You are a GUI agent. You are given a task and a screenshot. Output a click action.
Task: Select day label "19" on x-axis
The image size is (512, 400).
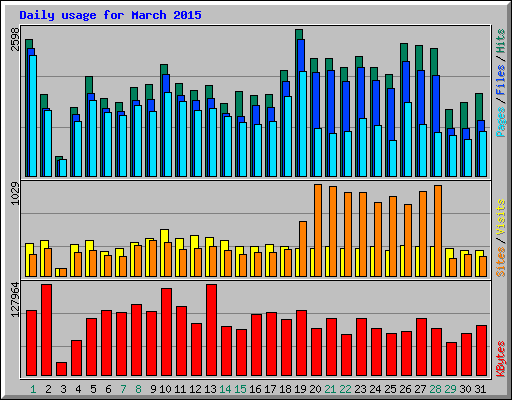tap(300, 389)
